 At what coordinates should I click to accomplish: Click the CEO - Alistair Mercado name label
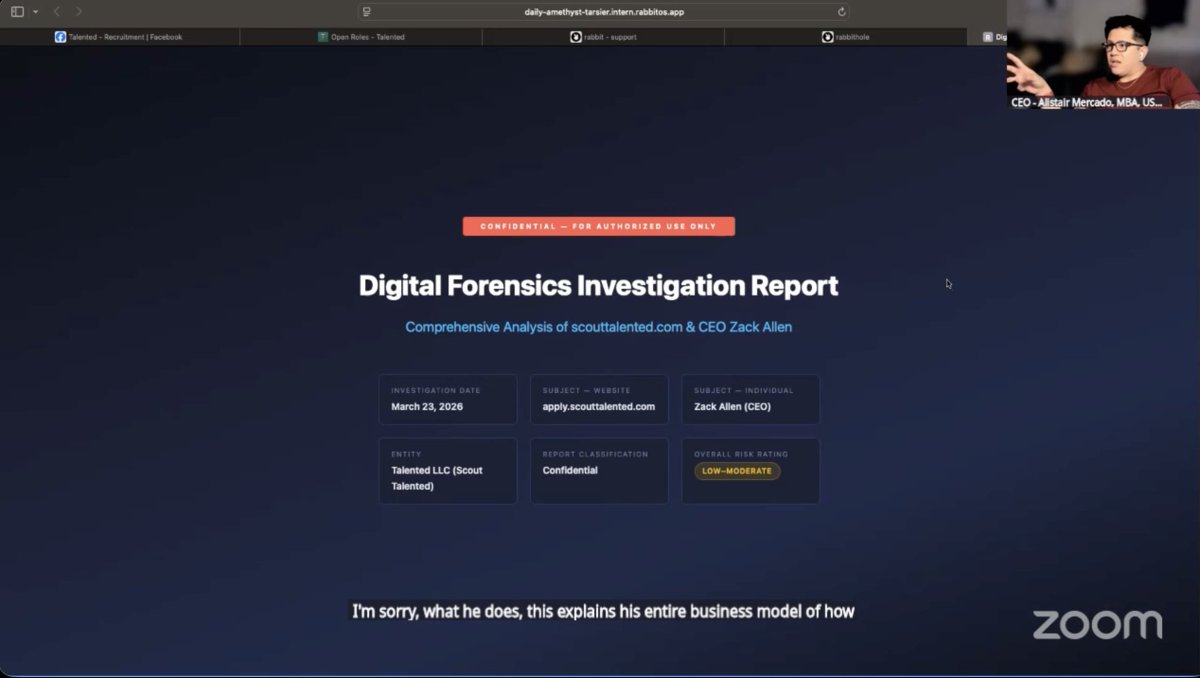point(1087,102)
